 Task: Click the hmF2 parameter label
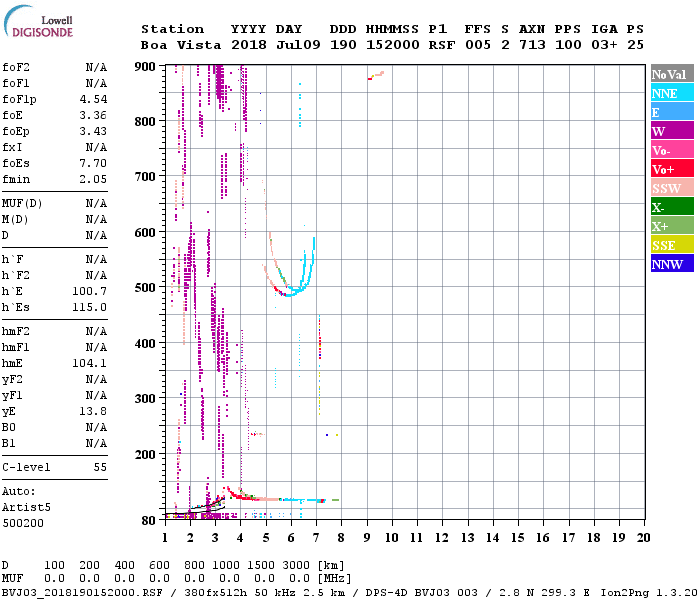click(x=16, y=331)
